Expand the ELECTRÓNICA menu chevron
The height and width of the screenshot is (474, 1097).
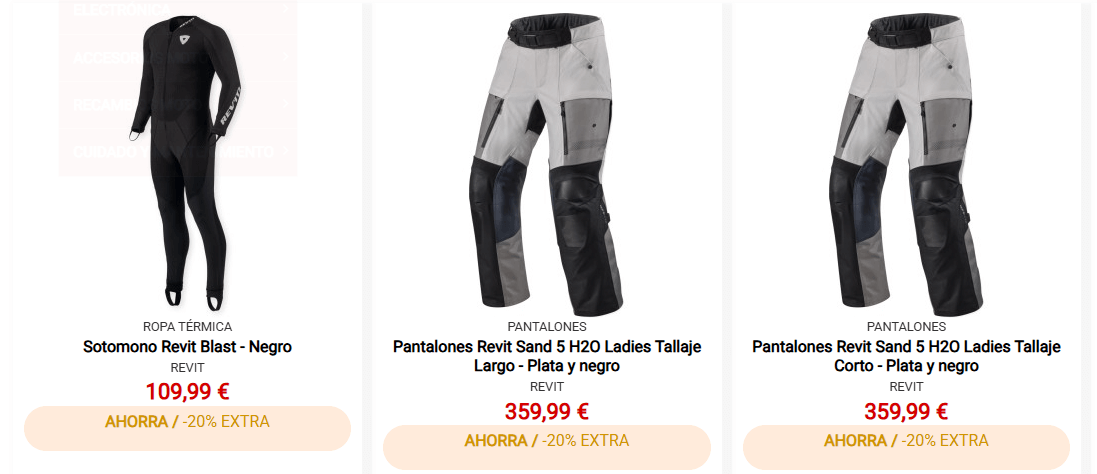[285, 9]
